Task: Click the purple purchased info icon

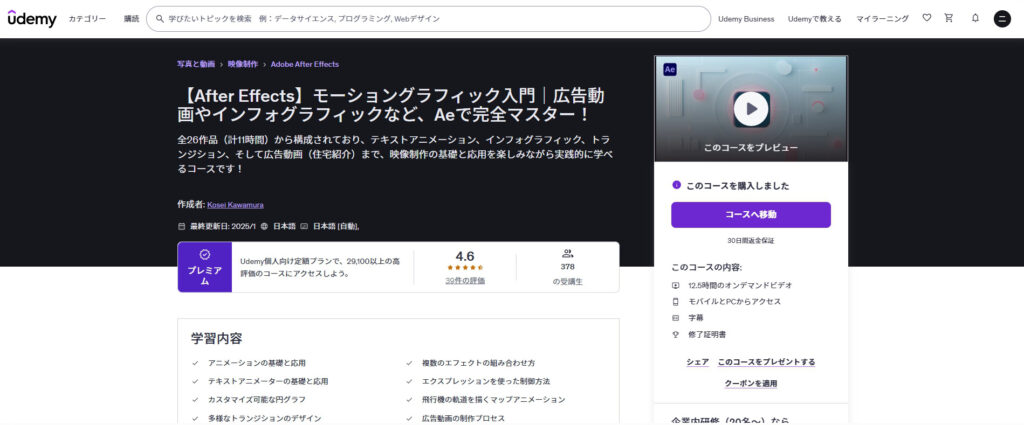Action: click(677, 185)
